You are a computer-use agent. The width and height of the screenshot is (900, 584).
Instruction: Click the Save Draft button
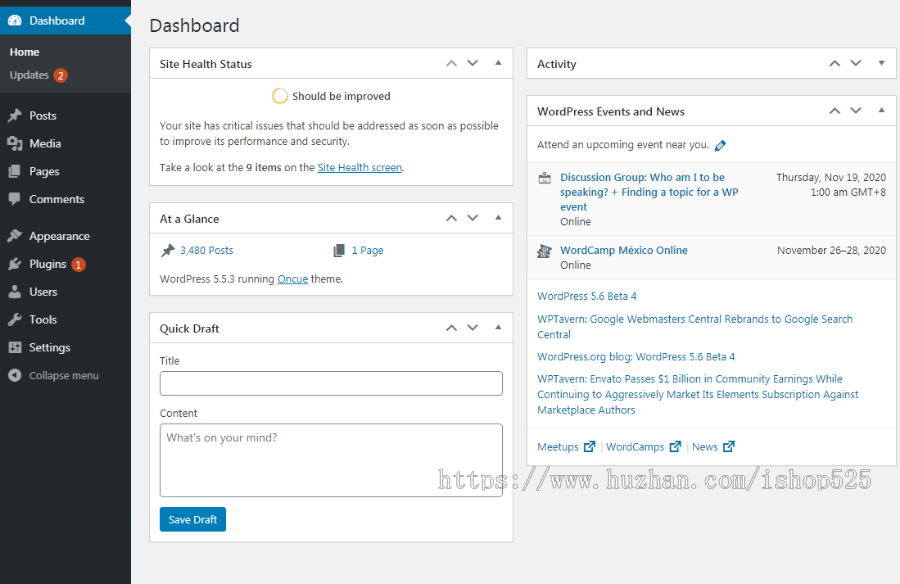(192, 519)
